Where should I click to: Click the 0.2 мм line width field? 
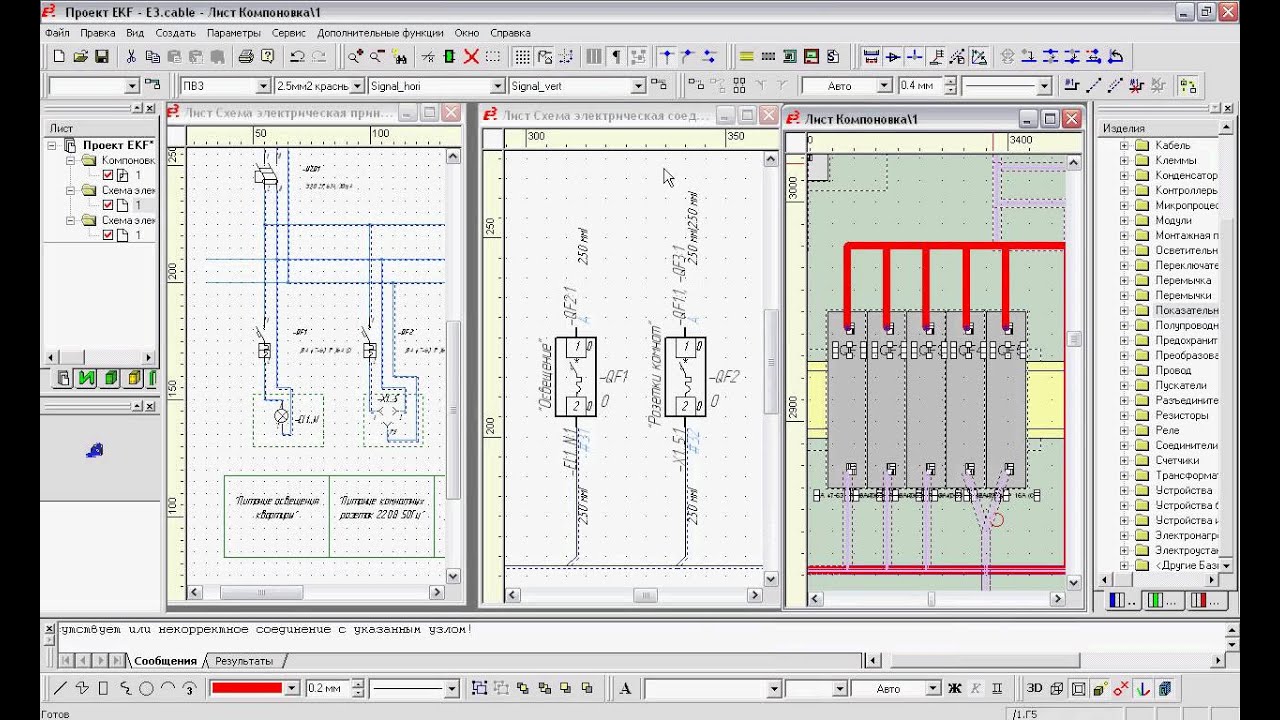click(x=326, y=688)
